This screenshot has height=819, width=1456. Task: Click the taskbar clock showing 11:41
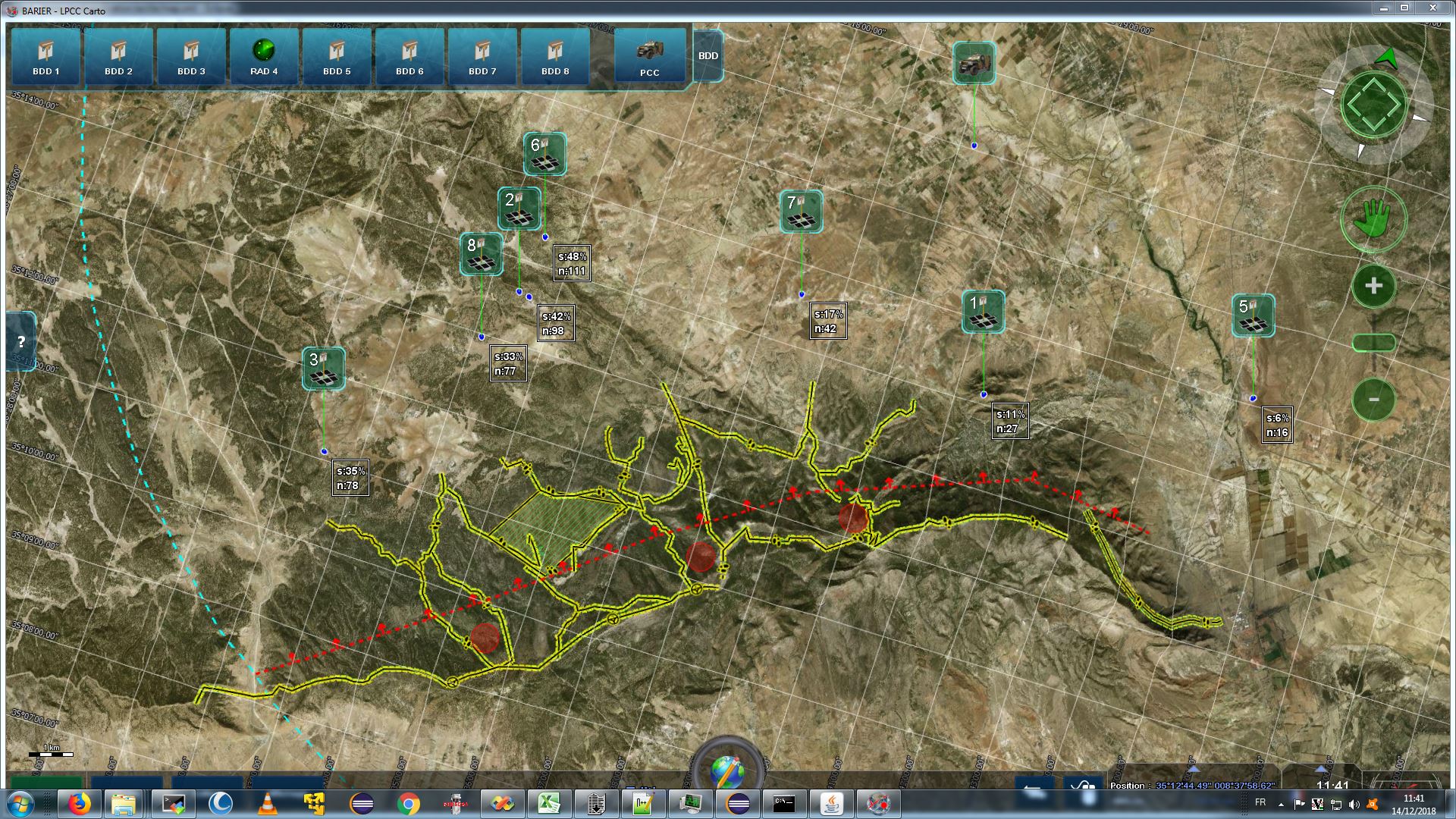coord(1414,804)
